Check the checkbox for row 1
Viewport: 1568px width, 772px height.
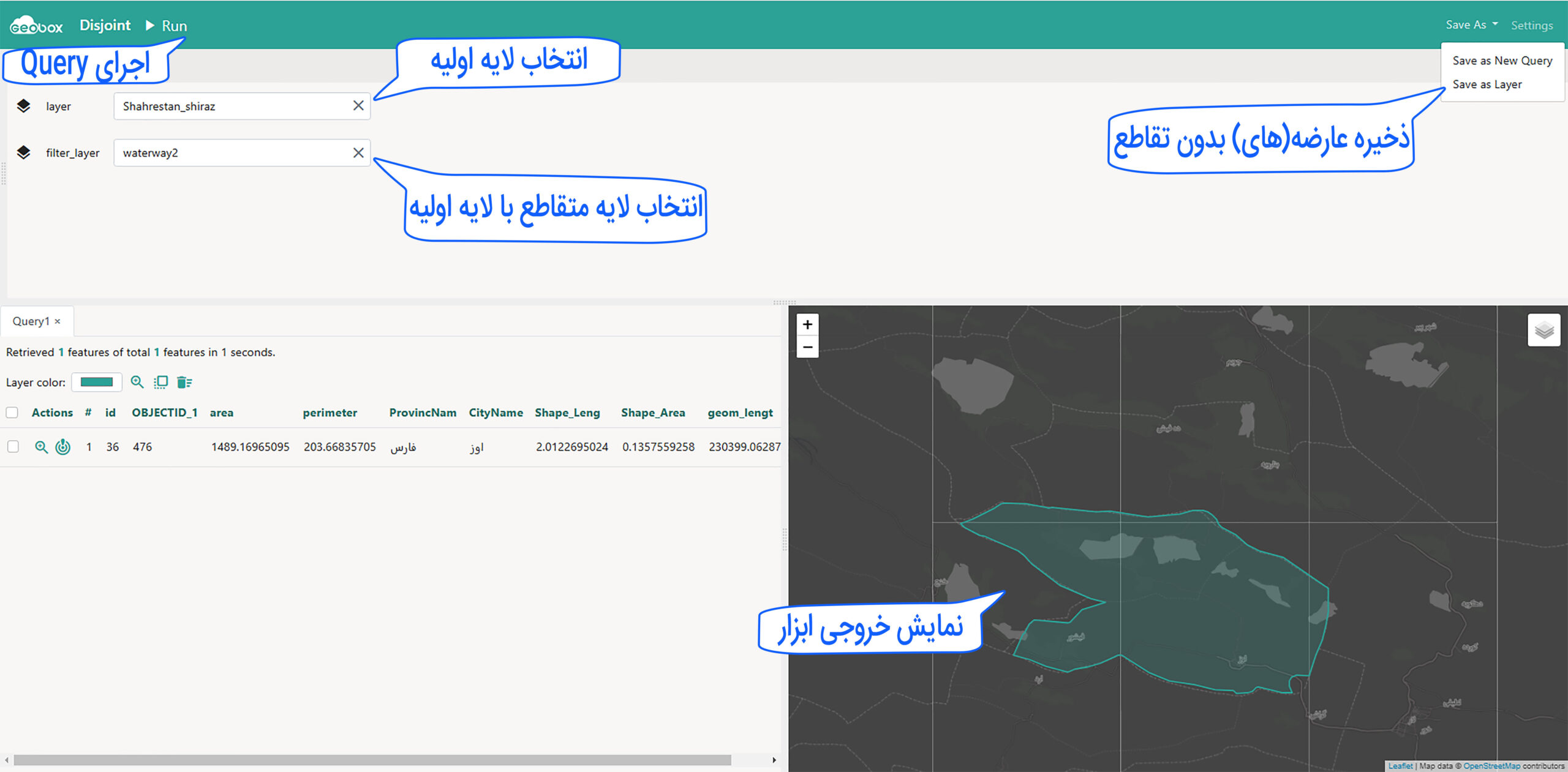tap(13, 447)
